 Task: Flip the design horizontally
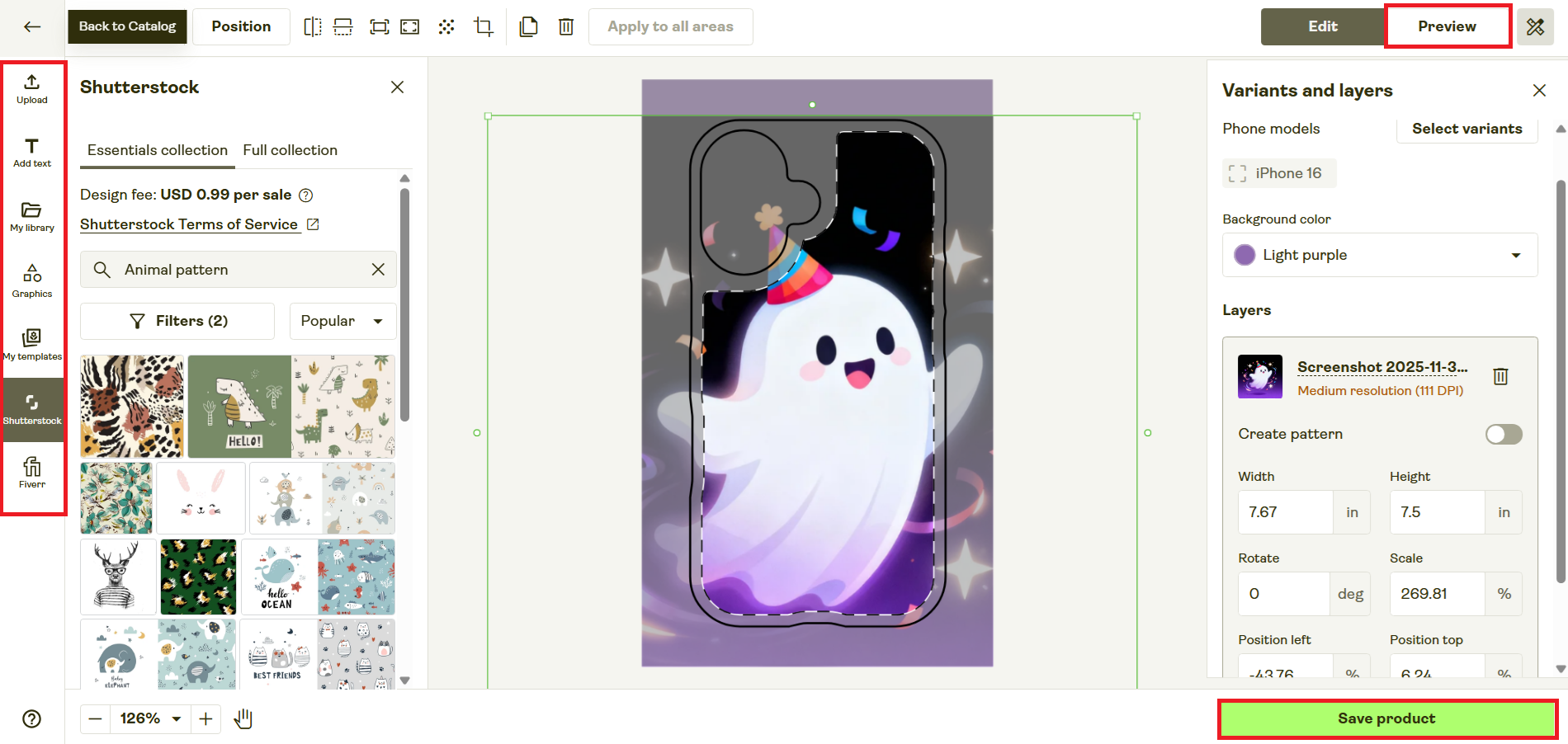[313, 26]
